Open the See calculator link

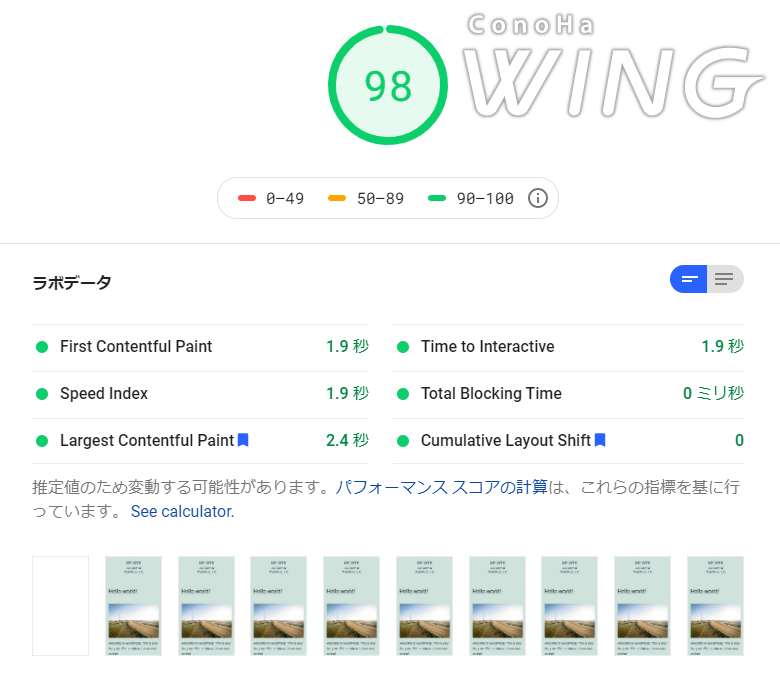[x=182, y=511]
